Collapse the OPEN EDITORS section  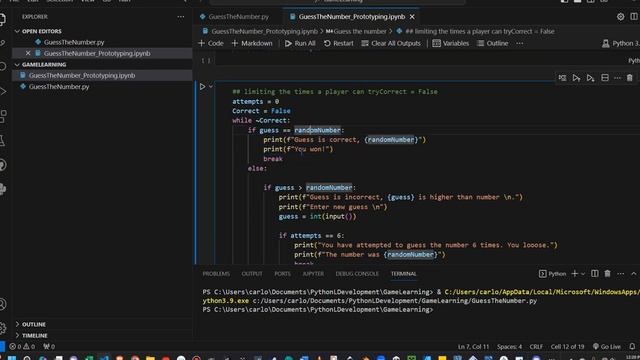(x=42, y=31)
